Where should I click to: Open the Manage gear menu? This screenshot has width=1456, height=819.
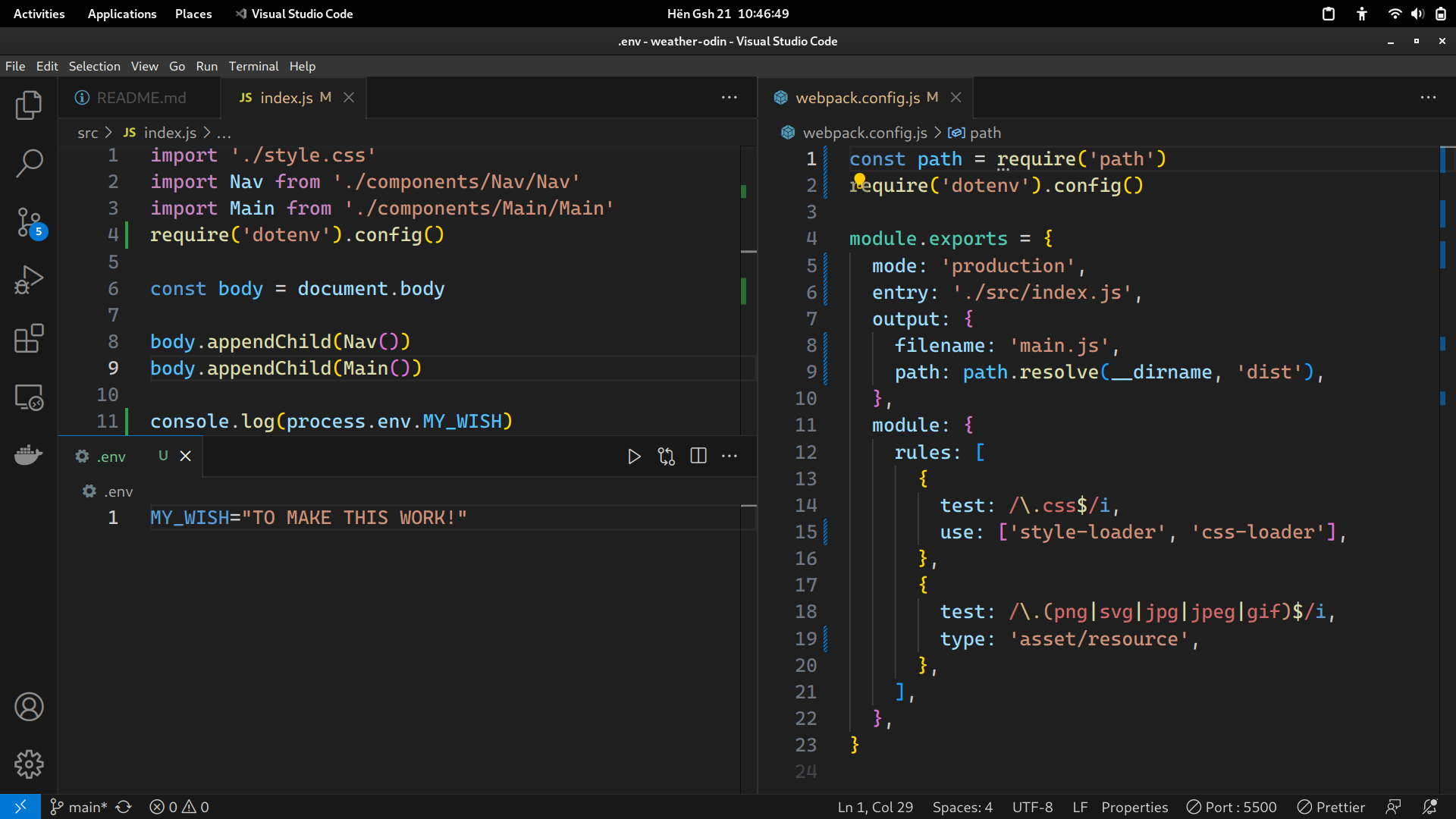click(x=29, y=764)
